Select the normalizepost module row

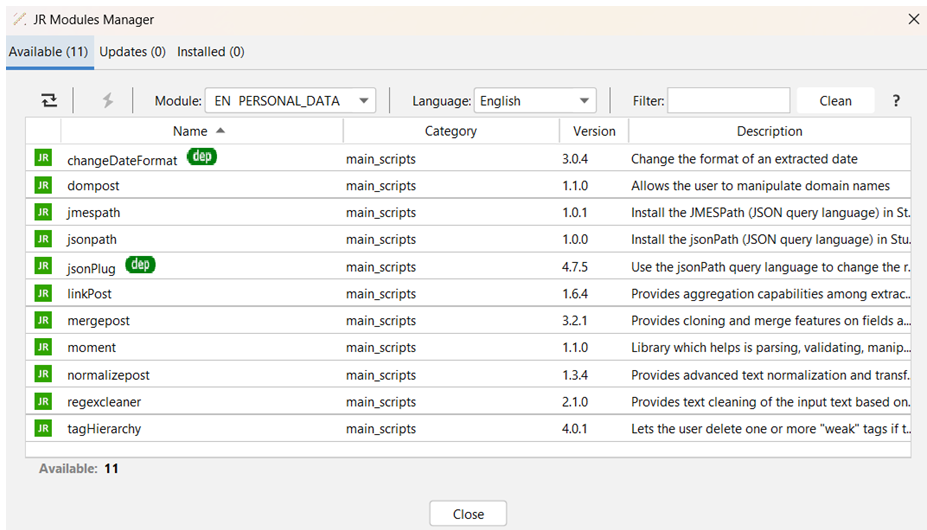point(108,375)
